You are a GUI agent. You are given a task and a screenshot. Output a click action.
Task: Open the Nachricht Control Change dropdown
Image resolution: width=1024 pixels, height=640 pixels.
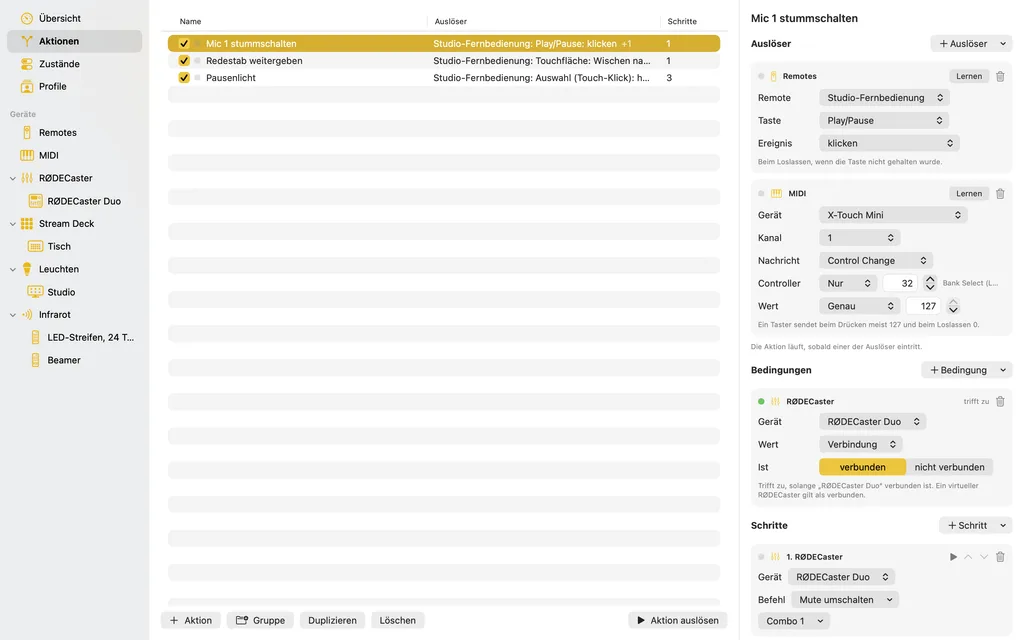click(x=876, y=261)
